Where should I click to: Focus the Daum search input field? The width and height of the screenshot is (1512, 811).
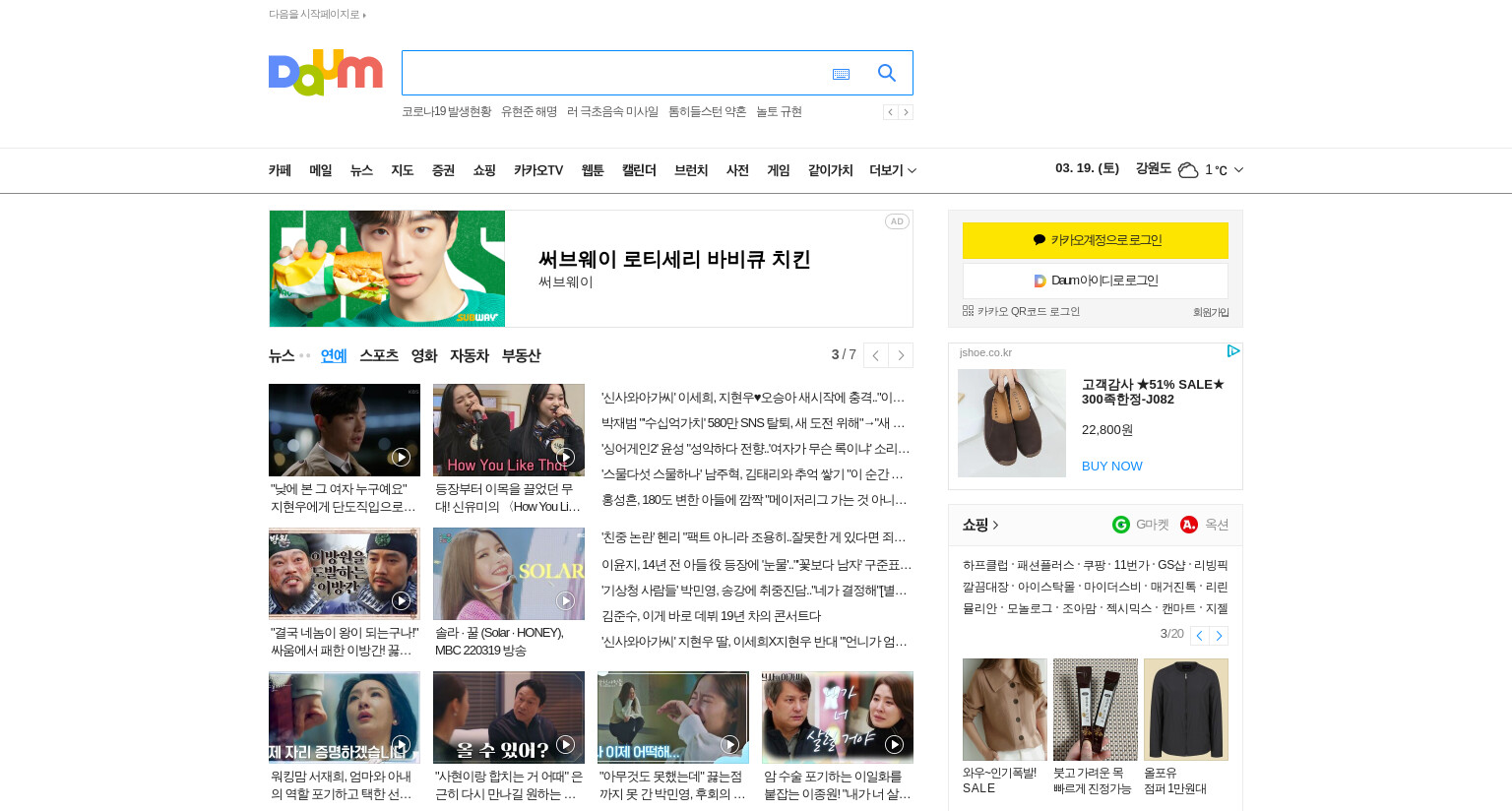click(615, 73)
